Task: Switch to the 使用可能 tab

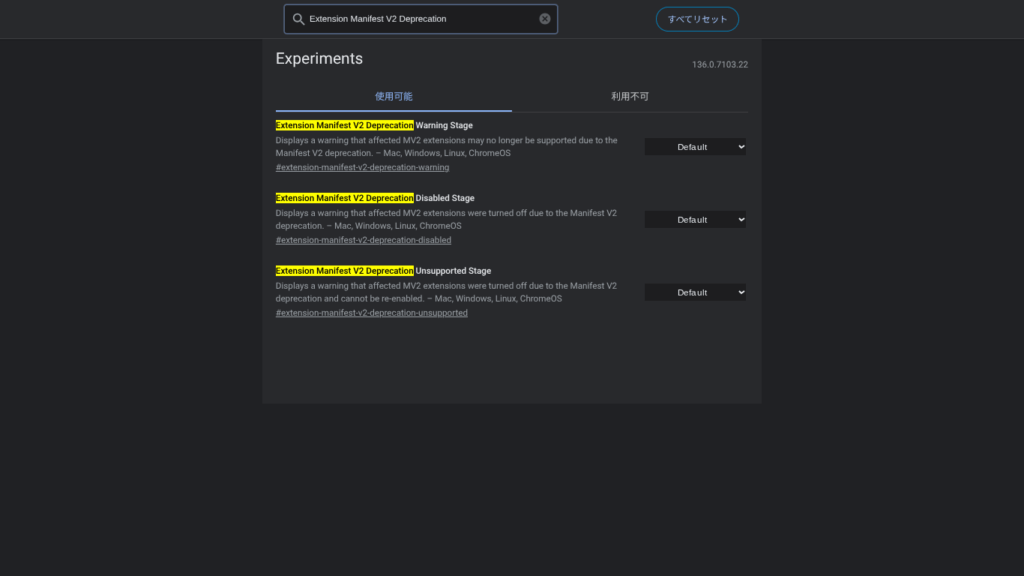Action: pyautogui.click(x=393, y=97)
